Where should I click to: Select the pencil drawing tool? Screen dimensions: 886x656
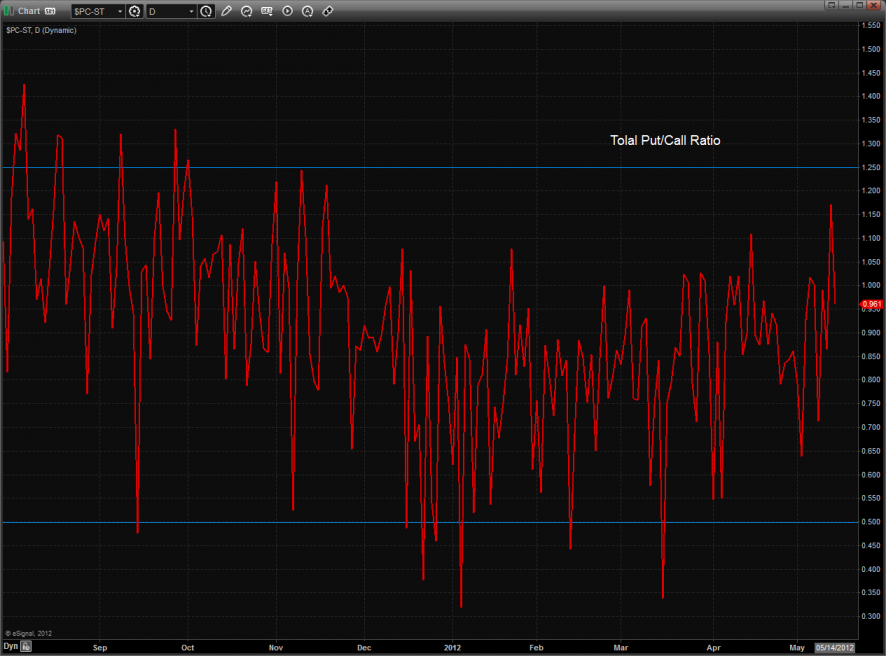point(227,11)
